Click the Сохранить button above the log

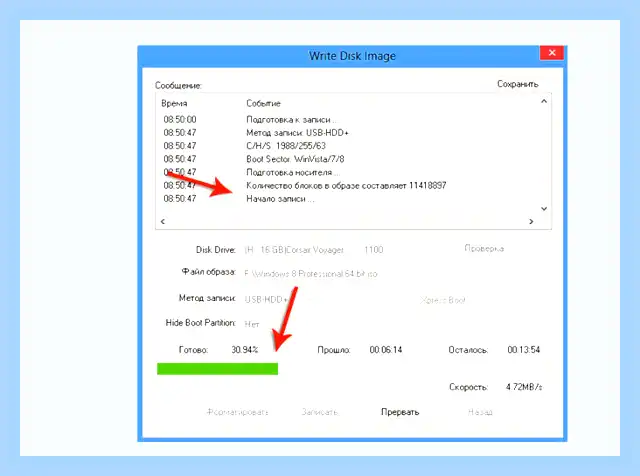tap(518, 84)
